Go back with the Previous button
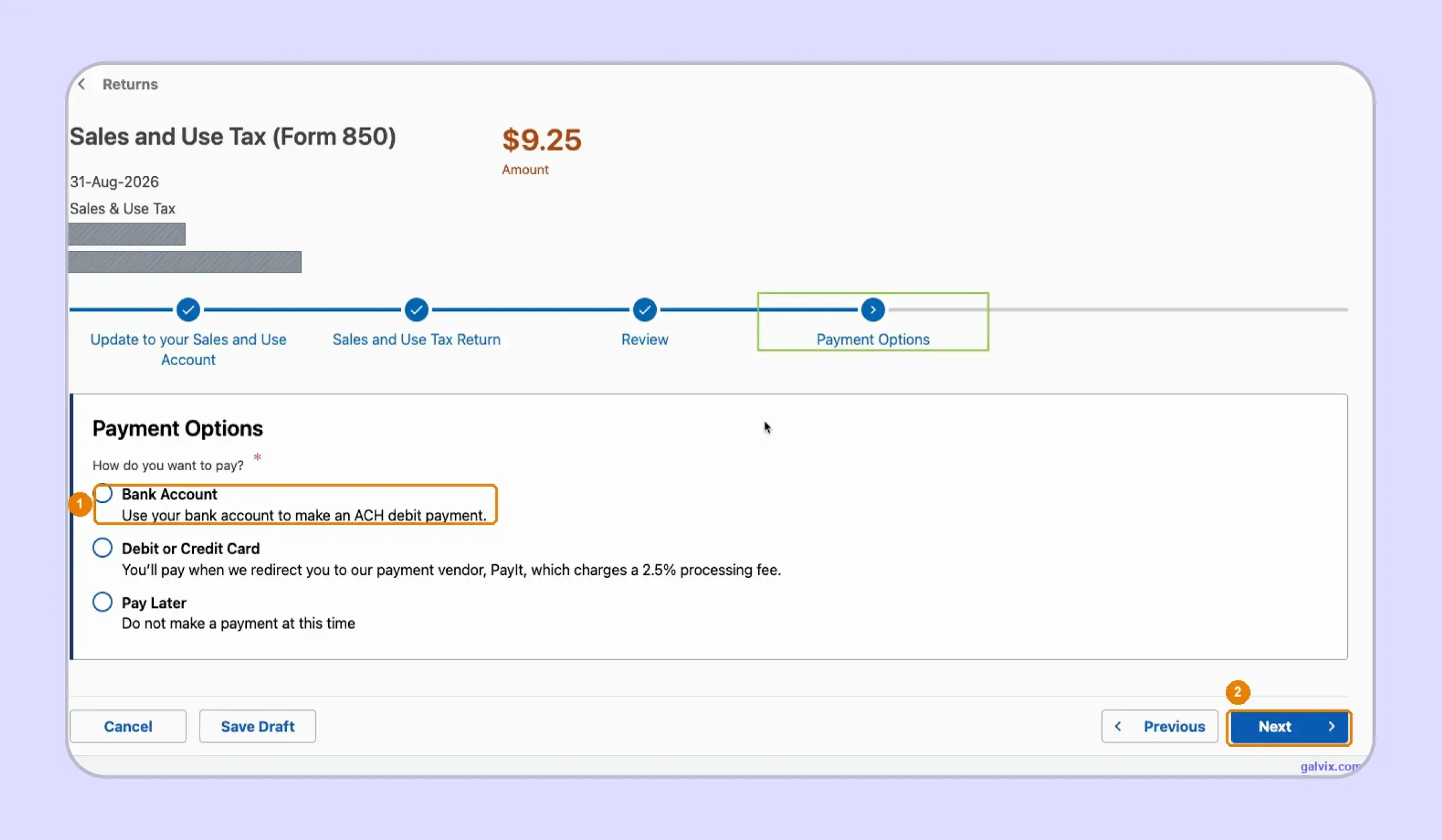 click(x=1159, y=726)
